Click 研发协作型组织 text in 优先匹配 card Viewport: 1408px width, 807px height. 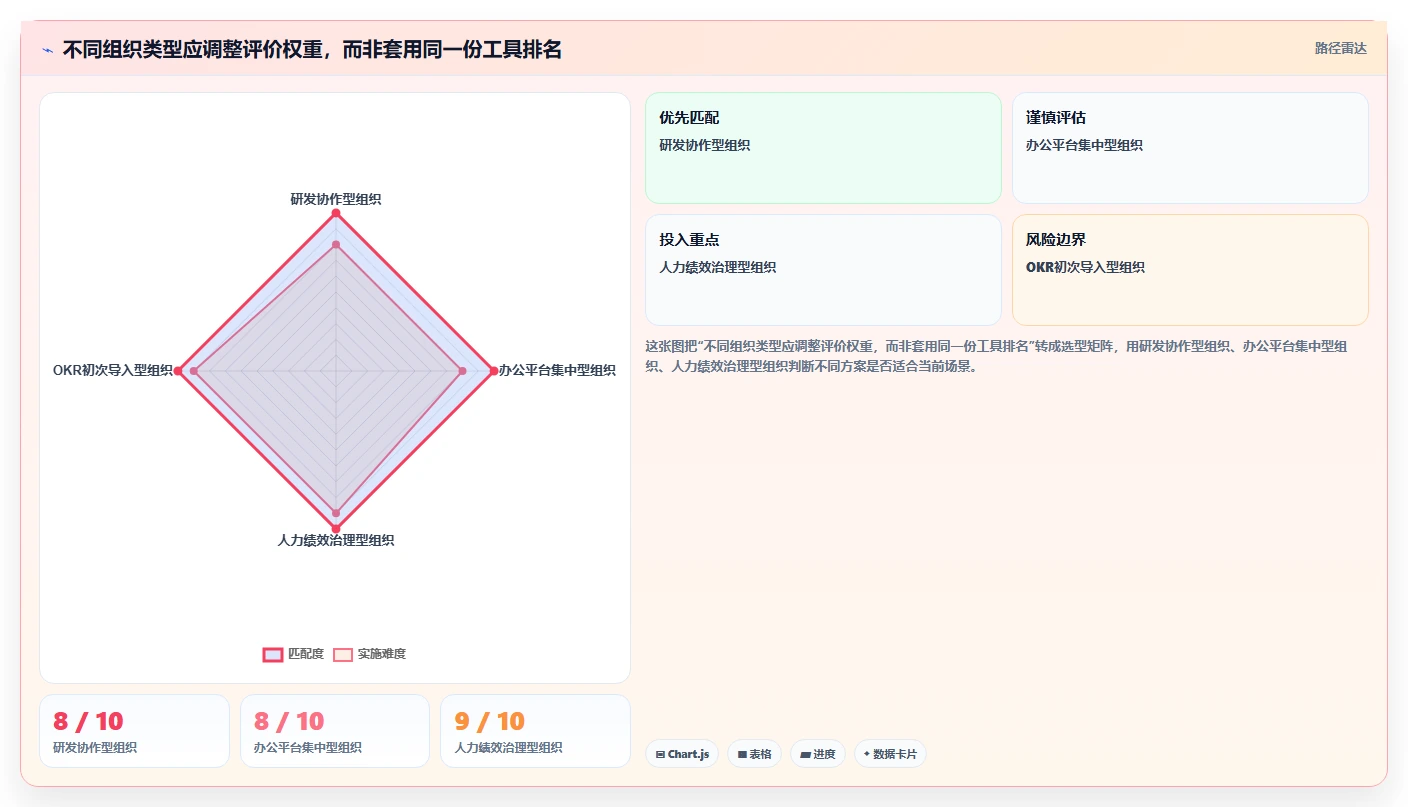point(704,145)
